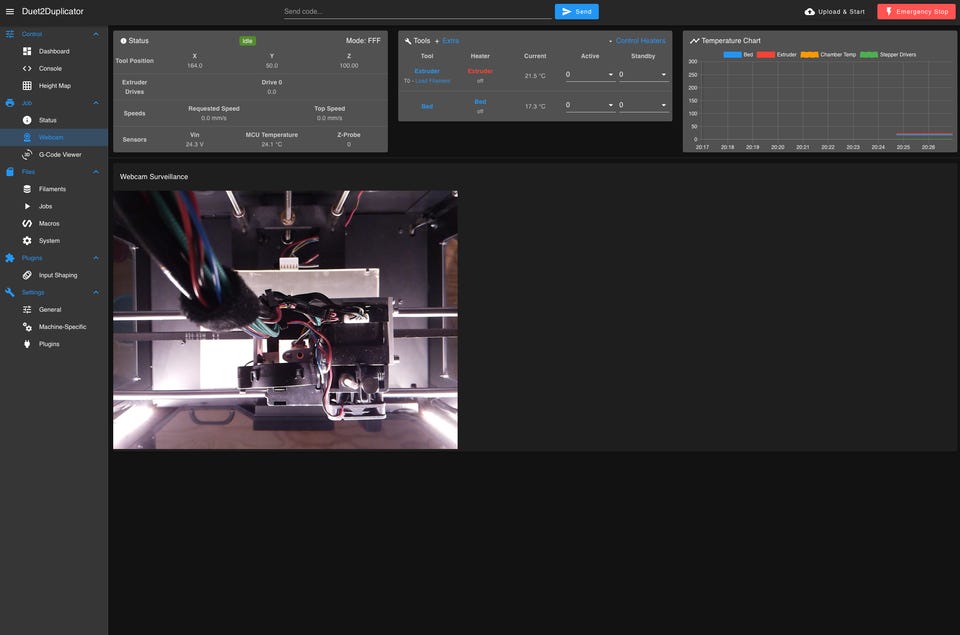Click the Send code input field
This screenshot has width=960, height=635.
click(x=416, y=12)
